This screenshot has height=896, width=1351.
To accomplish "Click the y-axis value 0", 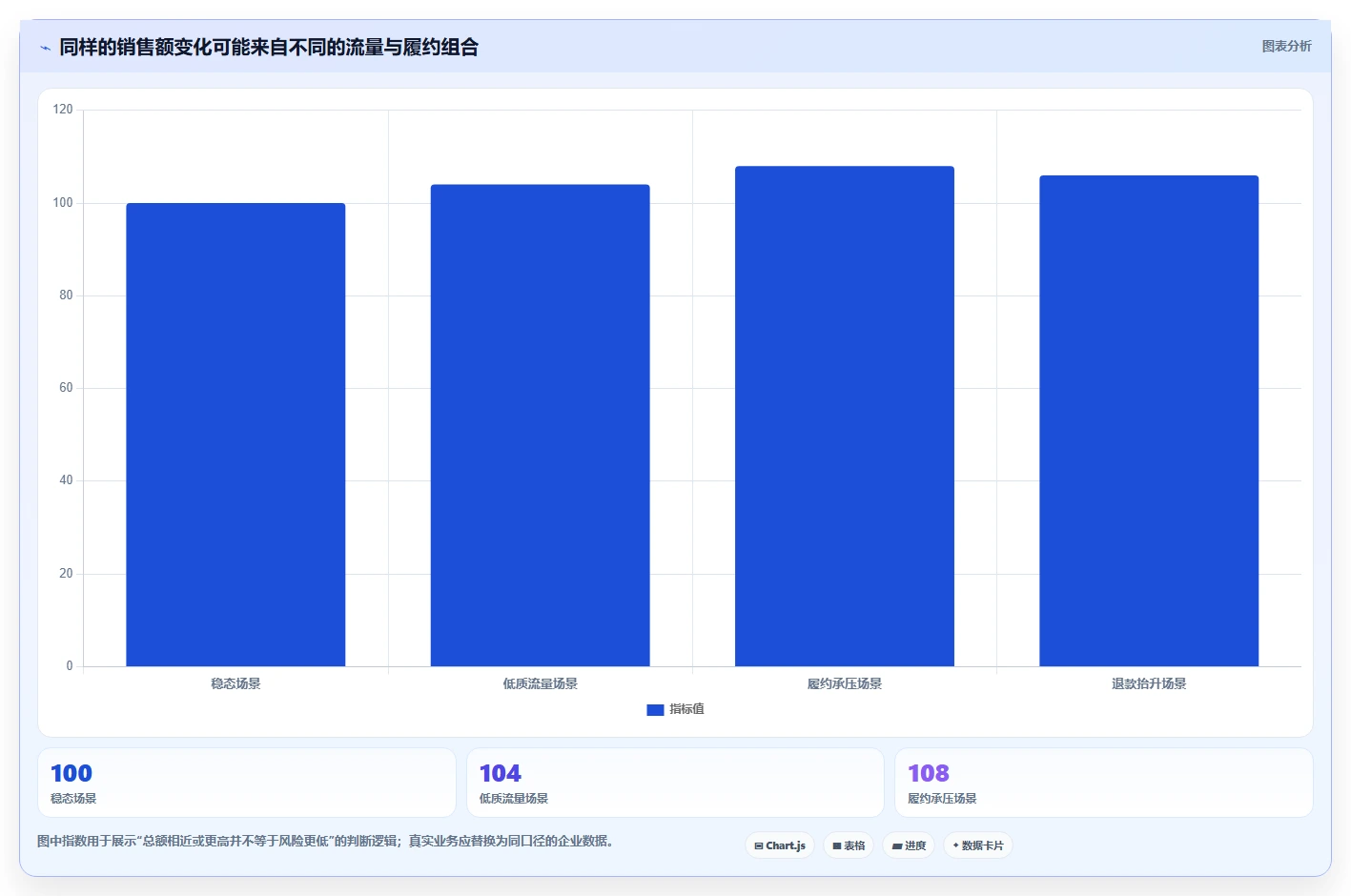I will coord(70,666).
